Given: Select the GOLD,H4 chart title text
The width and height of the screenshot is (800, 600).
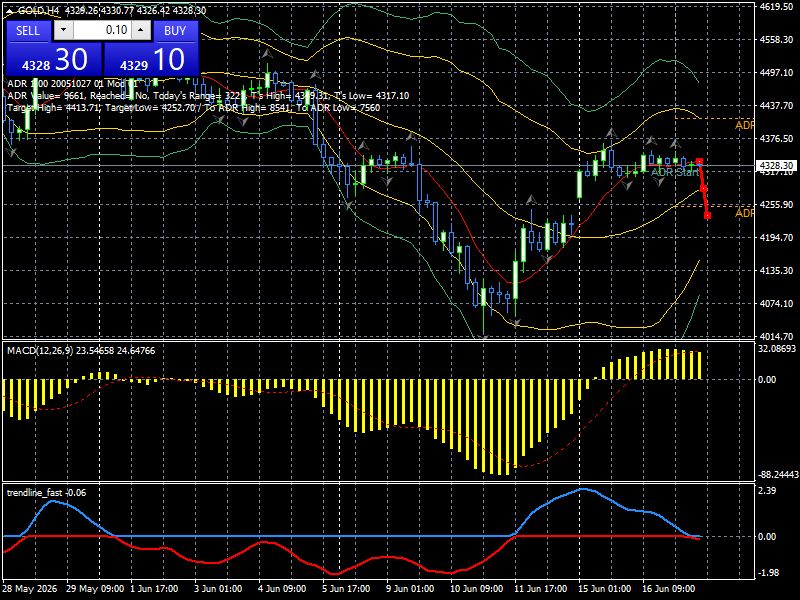Looking at the screenshot, I should 38,11.
